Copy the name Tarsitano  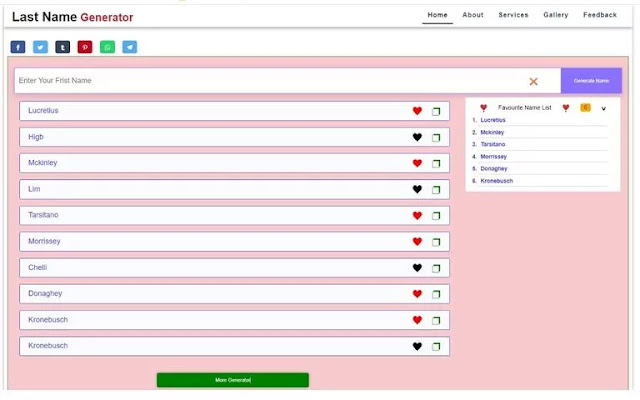(x=436, y=216)
